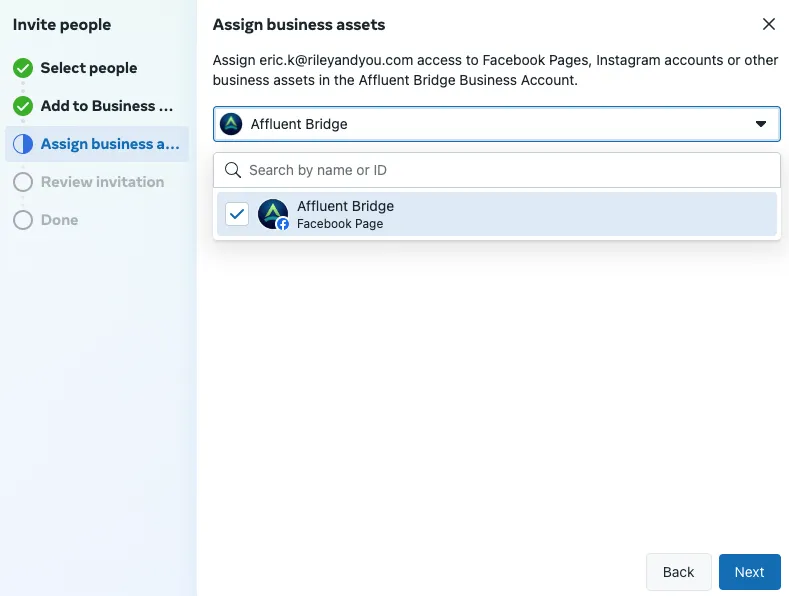The image size is (789, 596).
Task: Jump to the Review invitation step
Action: [102, 182]
